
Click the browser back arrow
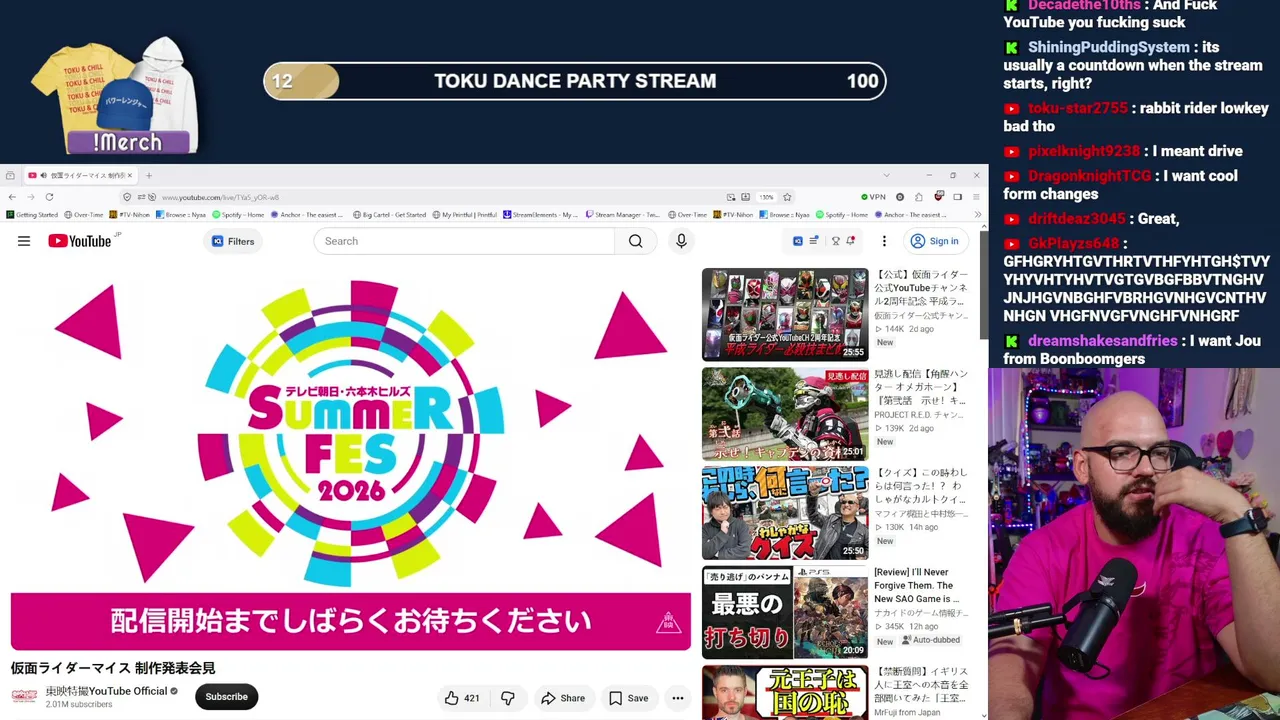12,197
